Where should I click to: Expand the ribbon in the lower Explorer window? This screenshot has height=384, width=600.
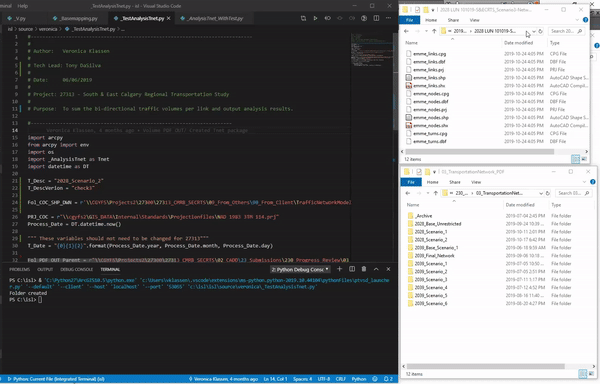[584, 182]
